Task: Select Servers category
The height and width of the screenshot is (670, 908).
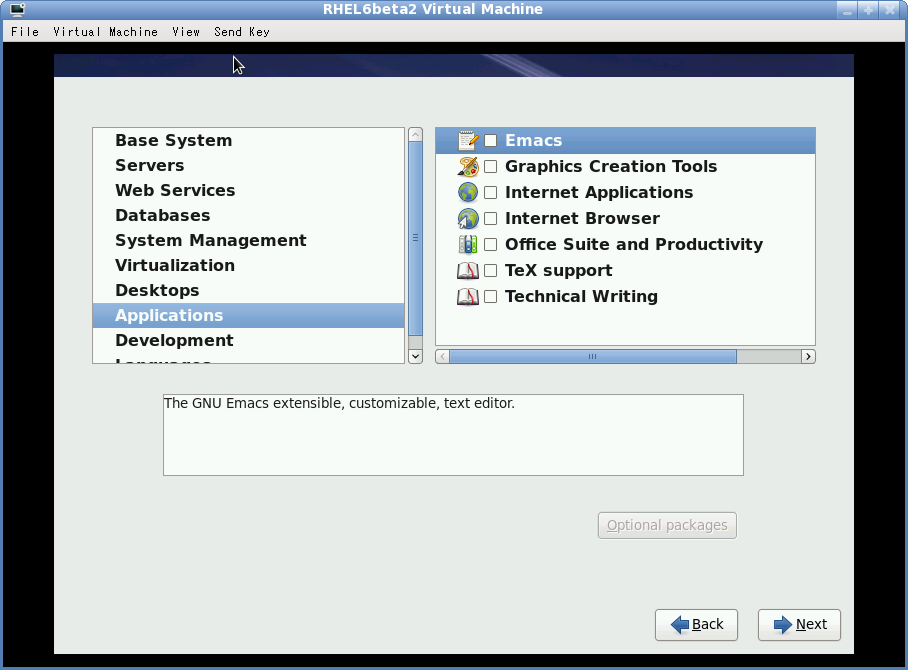Action: (248, 166)
